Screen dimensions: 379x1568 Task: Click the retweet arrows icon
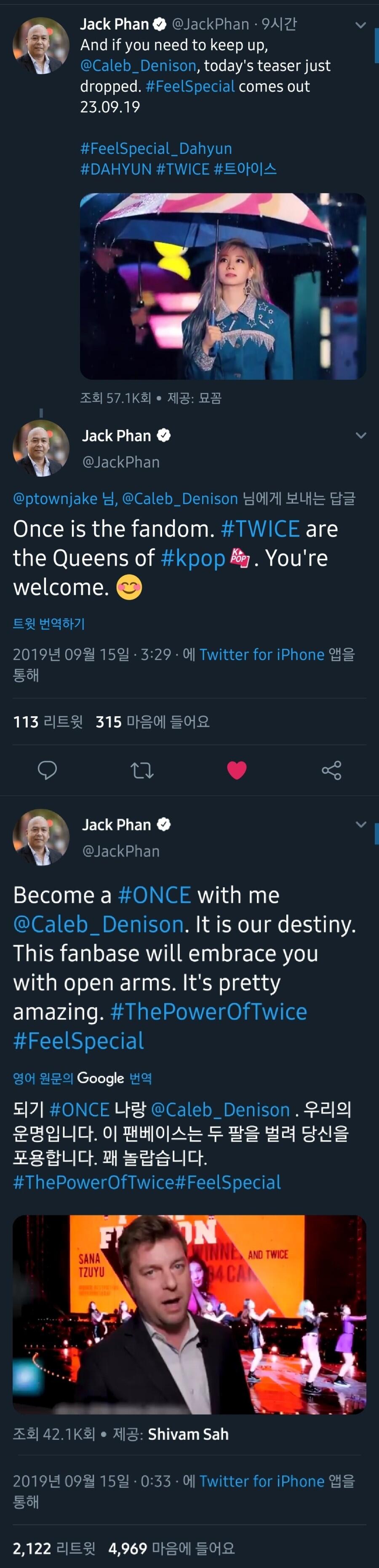pyautogui.click(x=142, y=771)
